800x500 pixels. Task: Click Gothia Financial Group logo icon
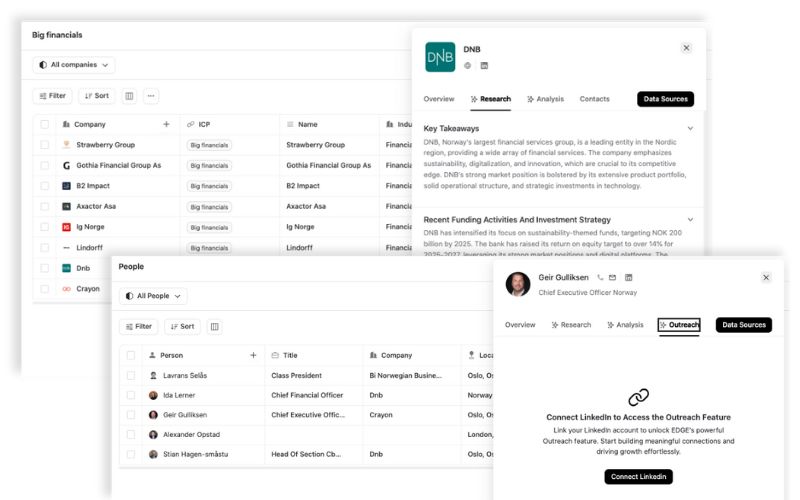pos(66,165)
